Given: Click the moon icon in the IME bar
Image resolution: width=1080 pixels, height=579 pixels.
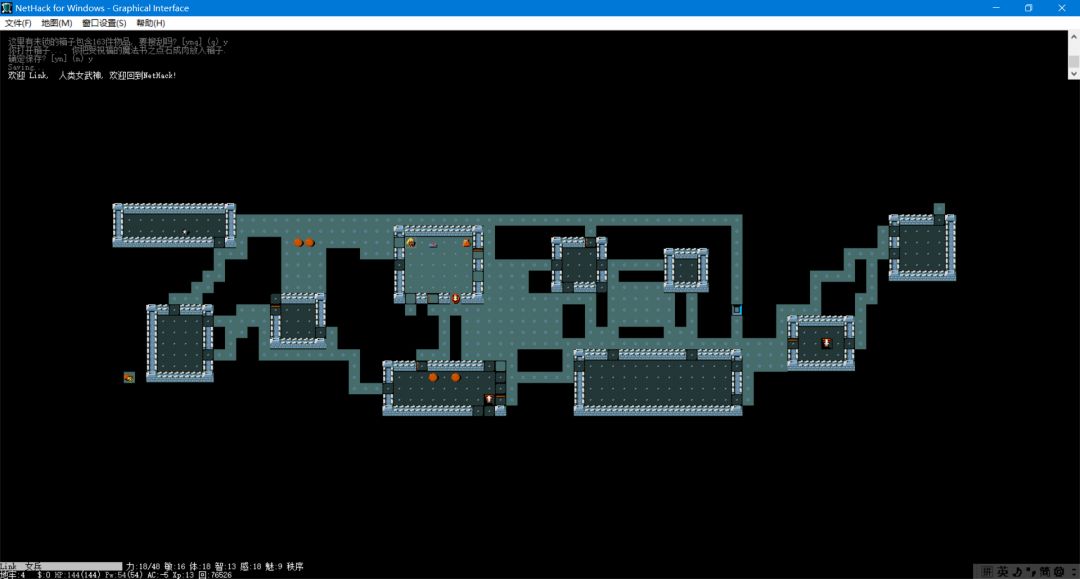Looking at the screenshot, I should click(1017, 571).
